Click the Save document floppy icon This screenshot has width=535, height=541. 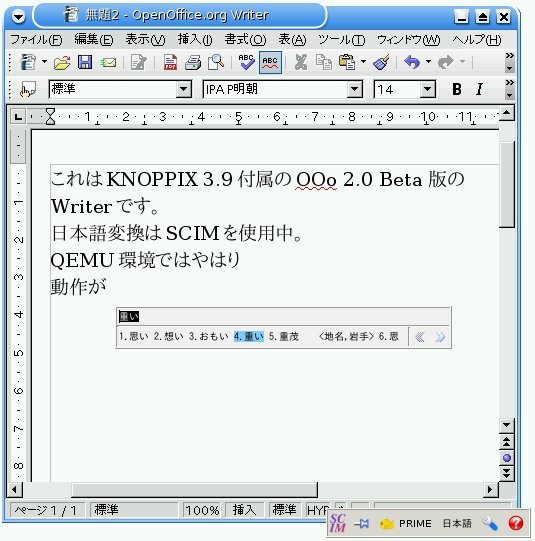point(85,62)
